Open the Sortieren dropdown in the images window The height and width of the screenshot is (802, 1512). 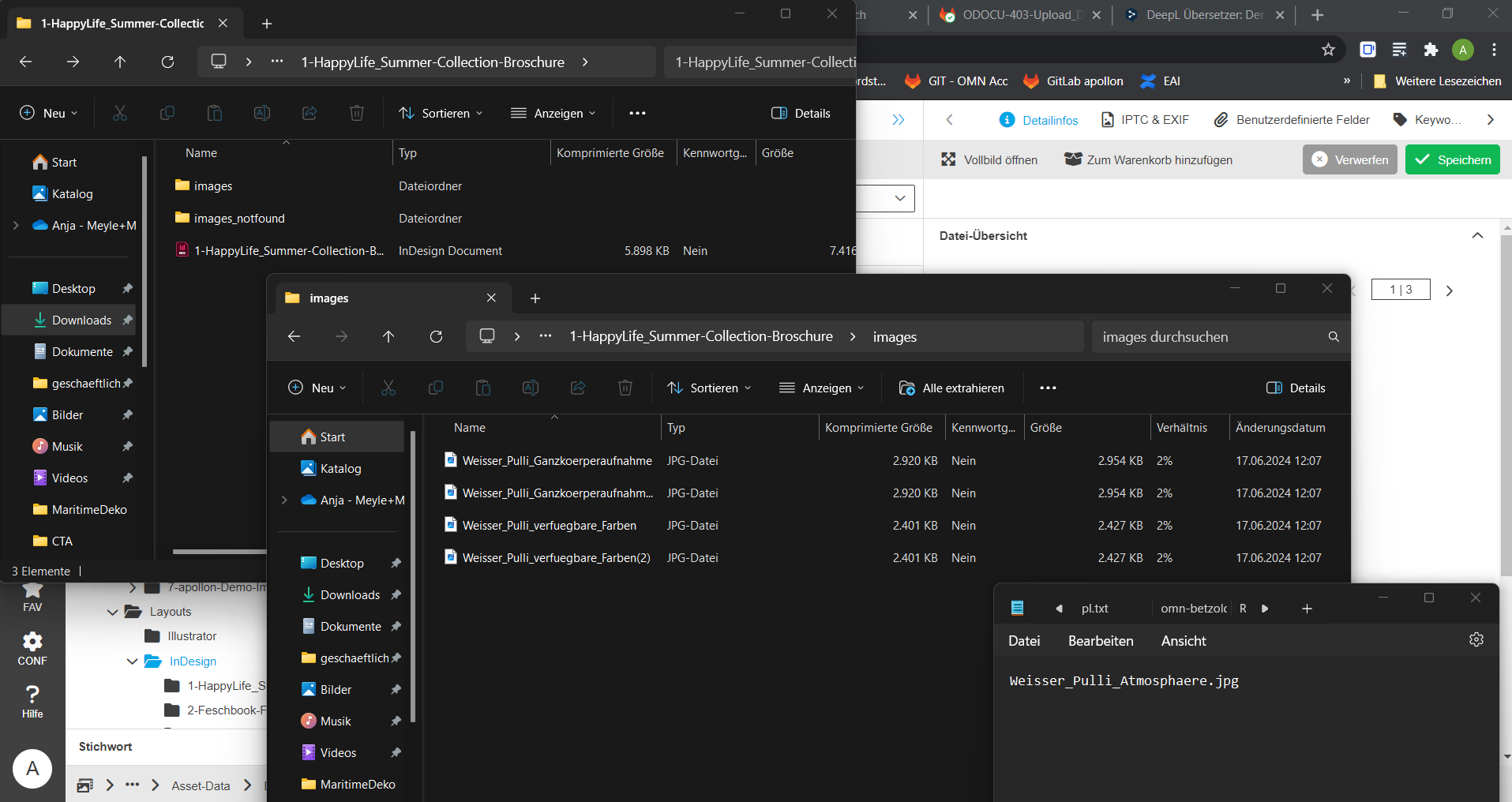pyautogui.click(x=708, y=388)
